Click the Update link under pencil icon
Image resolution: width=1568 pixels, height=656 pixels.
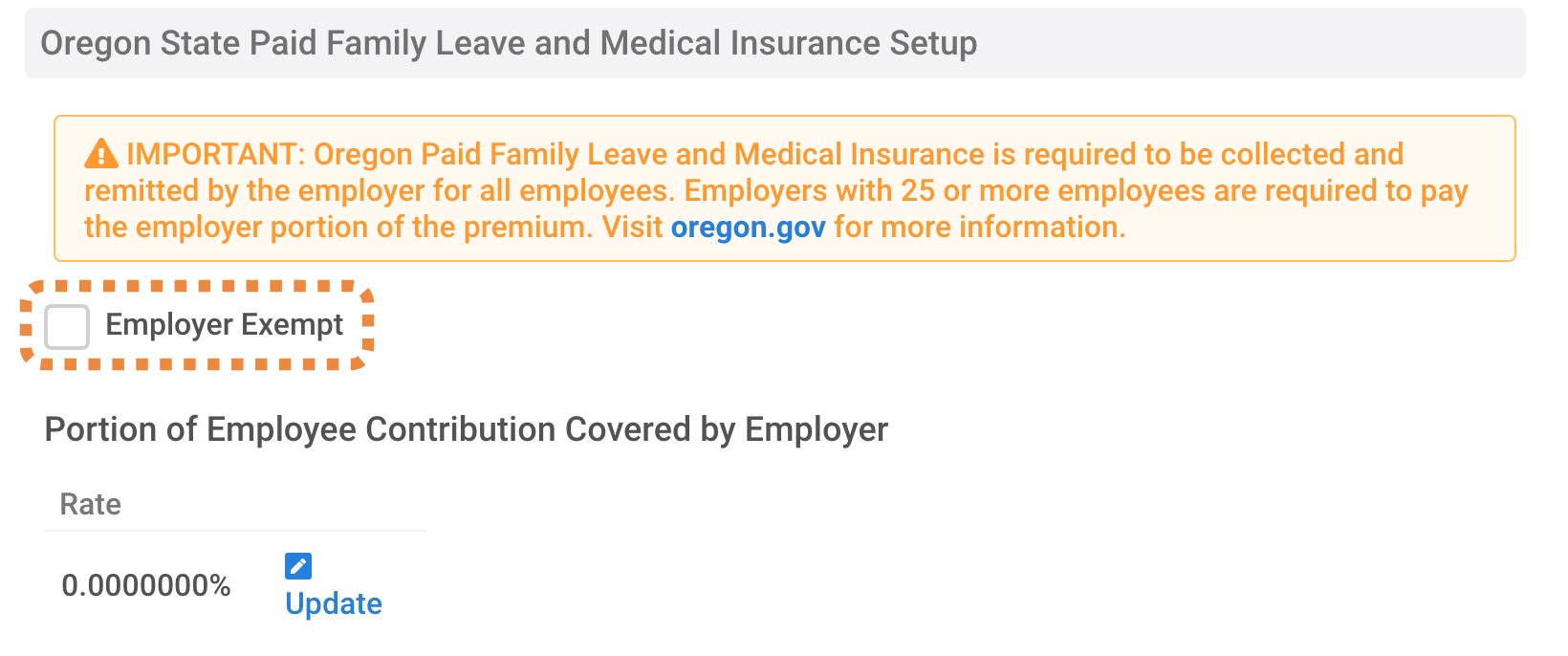pos(334,603)
